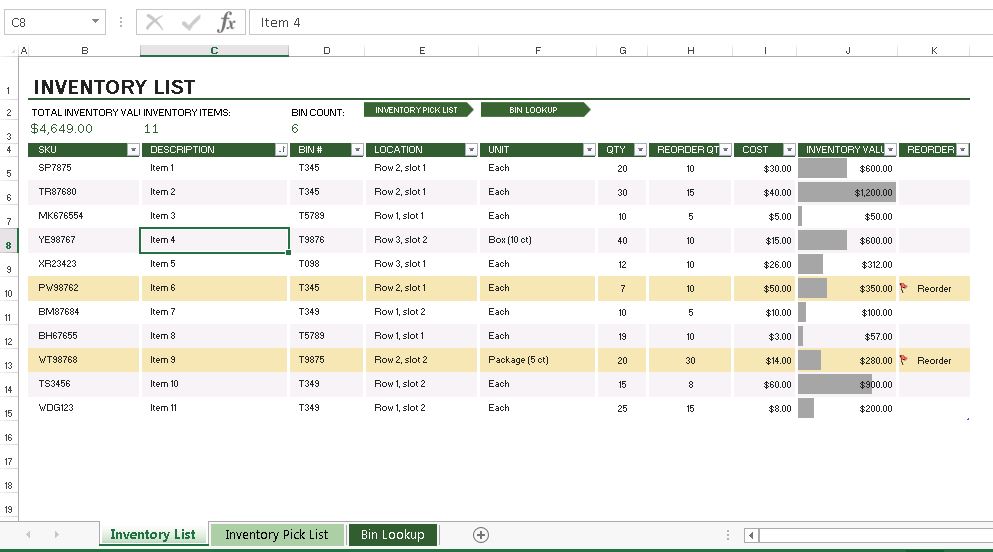993x552 pixels.
Task: Click the Cancel X icon in formula bar
Action: click(155, 22)
